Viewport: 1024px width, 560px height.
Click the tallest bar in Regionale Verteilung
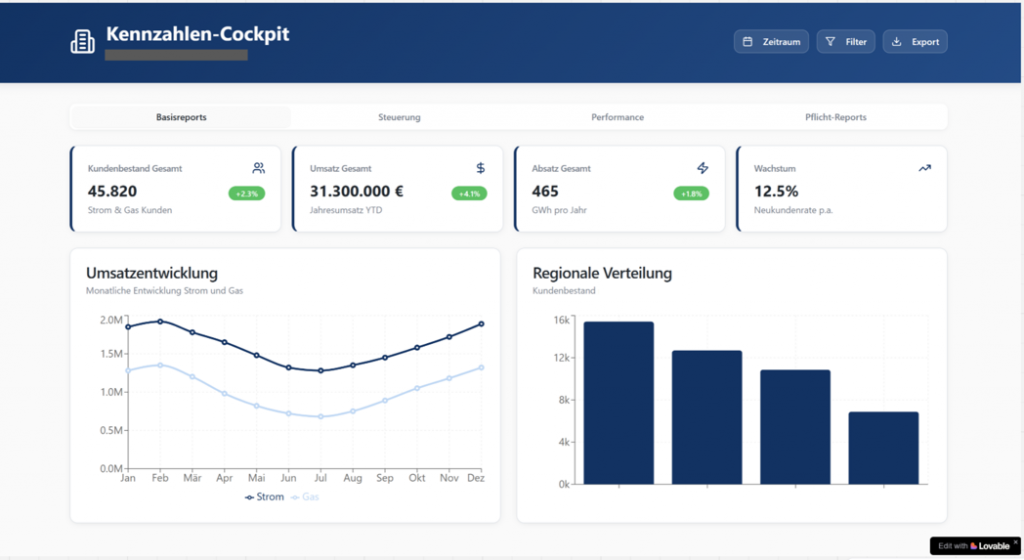(618, 402)
